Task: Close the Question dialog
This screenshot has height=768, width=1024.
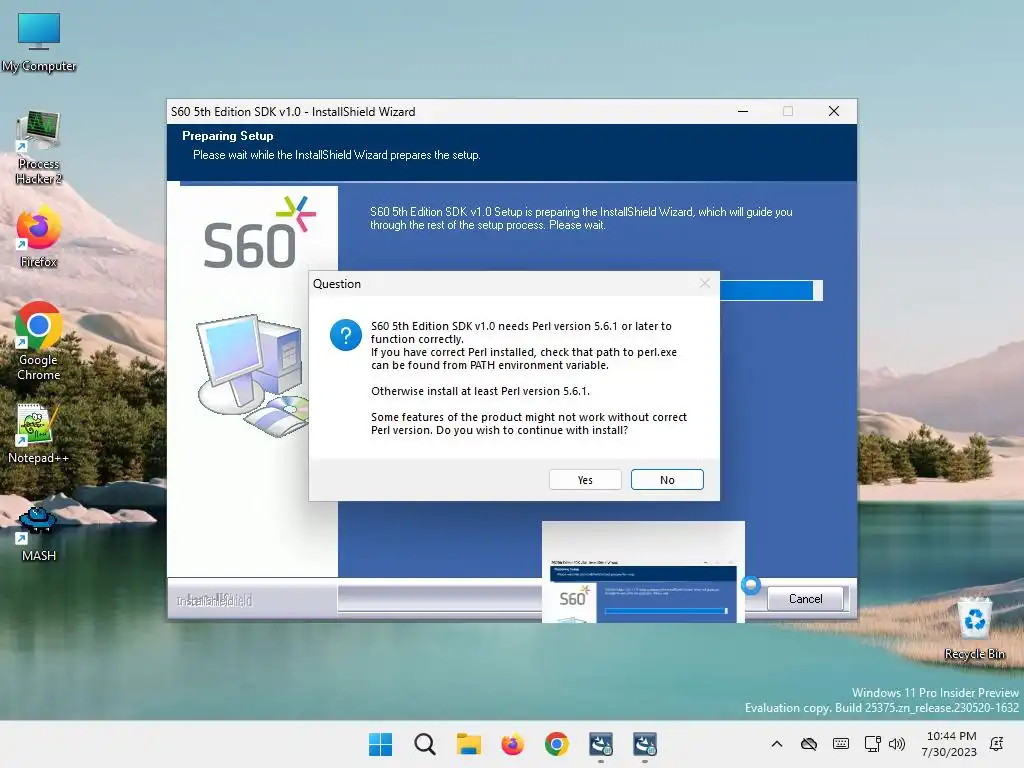Action: pyautogui.click(x=705, y=283)
